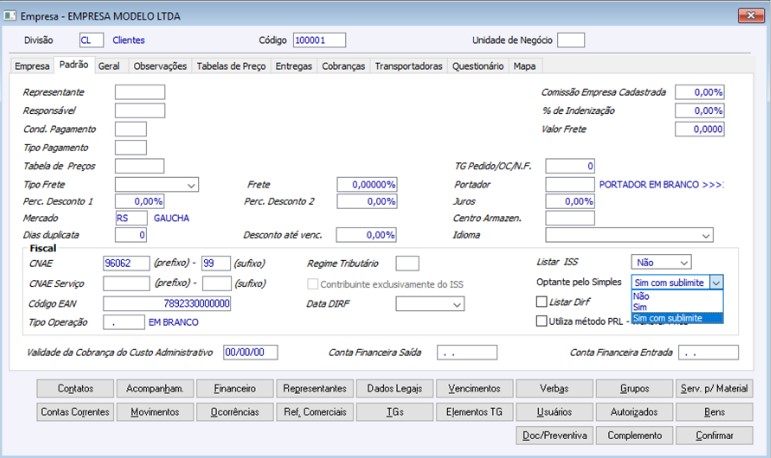The height and width of the screenshot is (458, 771).
Task: Open the Grupos button
Action: 634,388
